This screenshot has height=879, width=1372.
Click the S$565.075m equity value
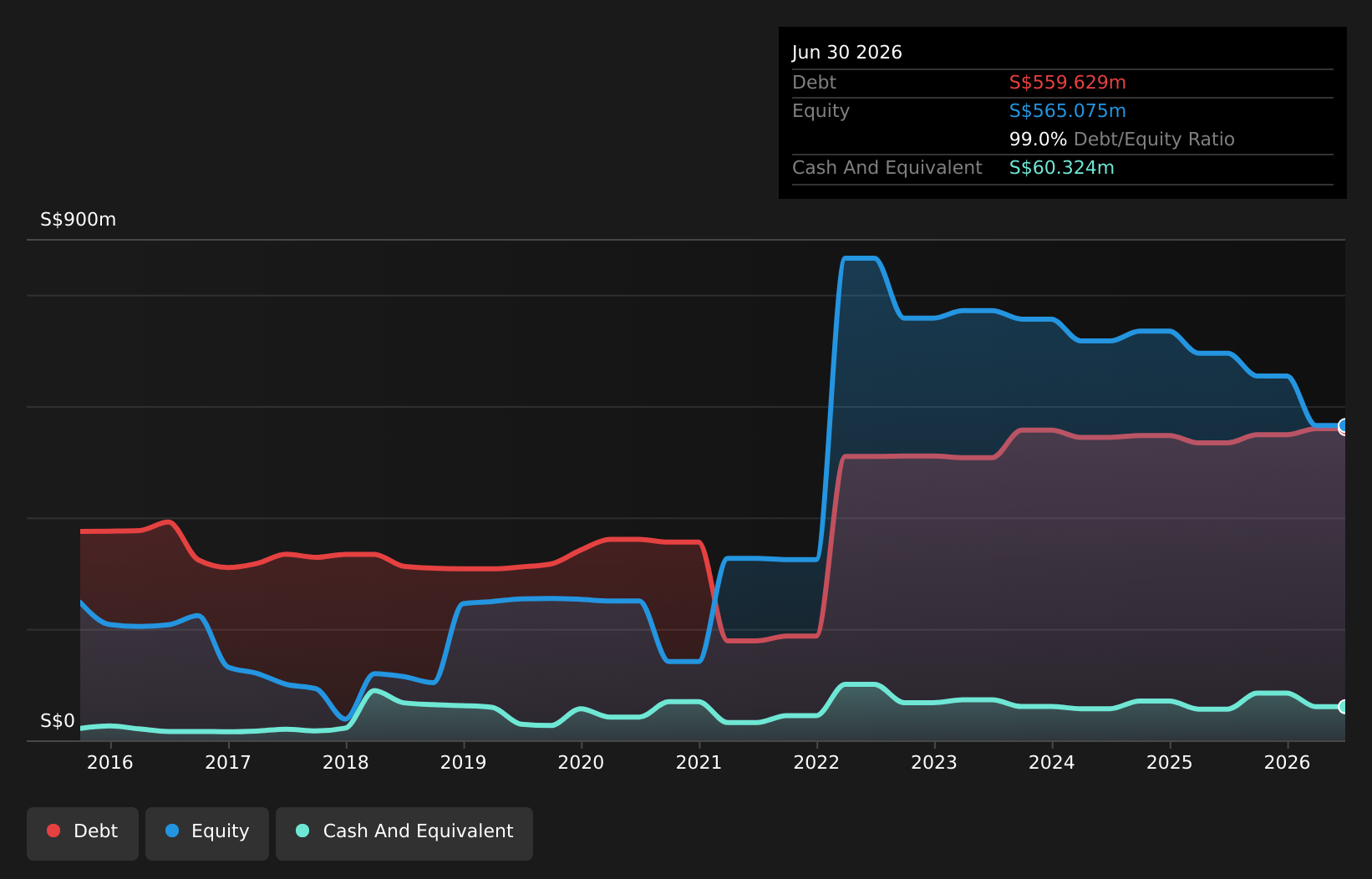1068,111
